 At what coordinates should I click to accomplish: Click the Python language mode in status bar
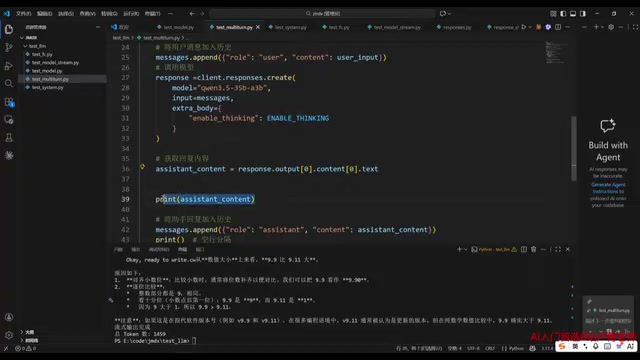point(516,348)
